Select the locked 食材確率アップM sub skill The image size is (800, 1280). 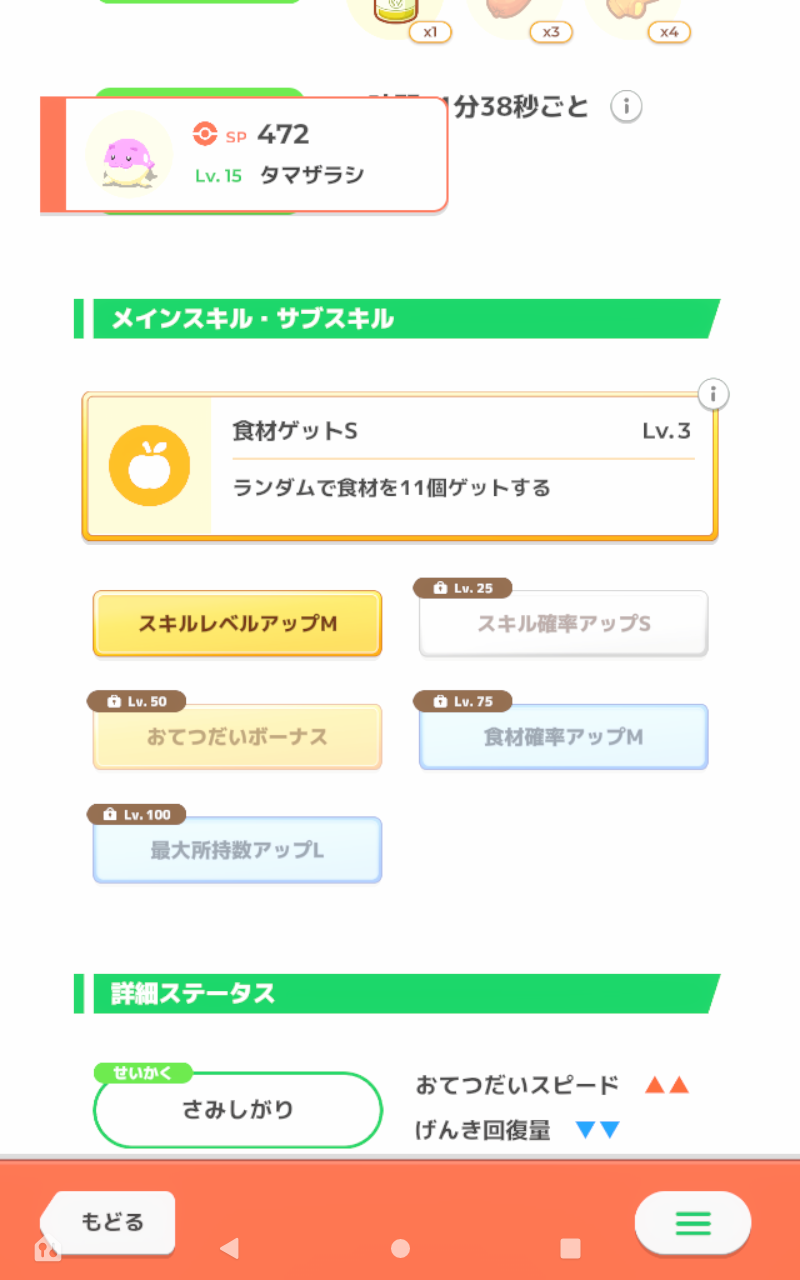point(563,738)
